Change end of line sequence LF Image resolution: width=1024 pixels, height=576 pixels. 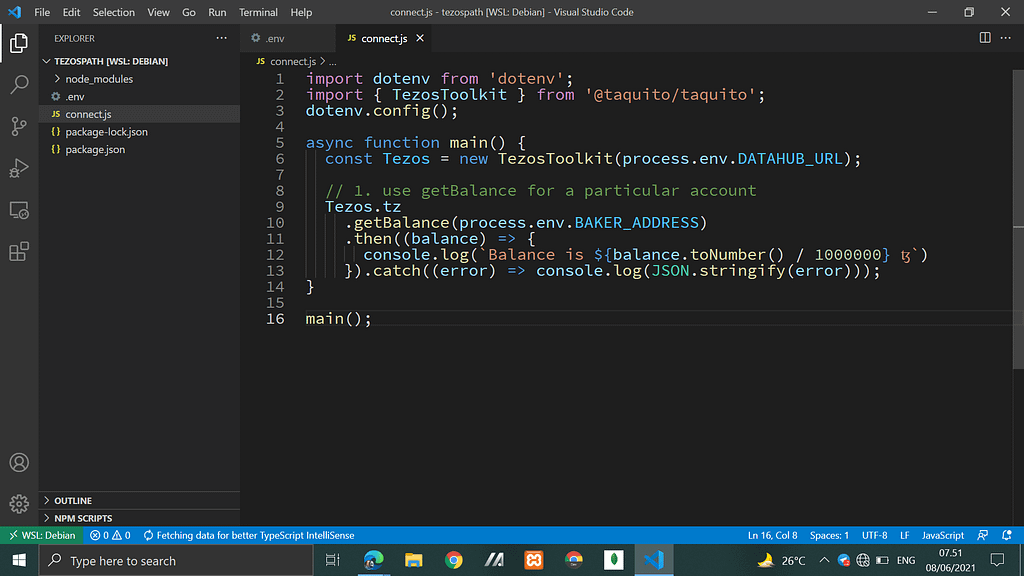tap(904, 535)
